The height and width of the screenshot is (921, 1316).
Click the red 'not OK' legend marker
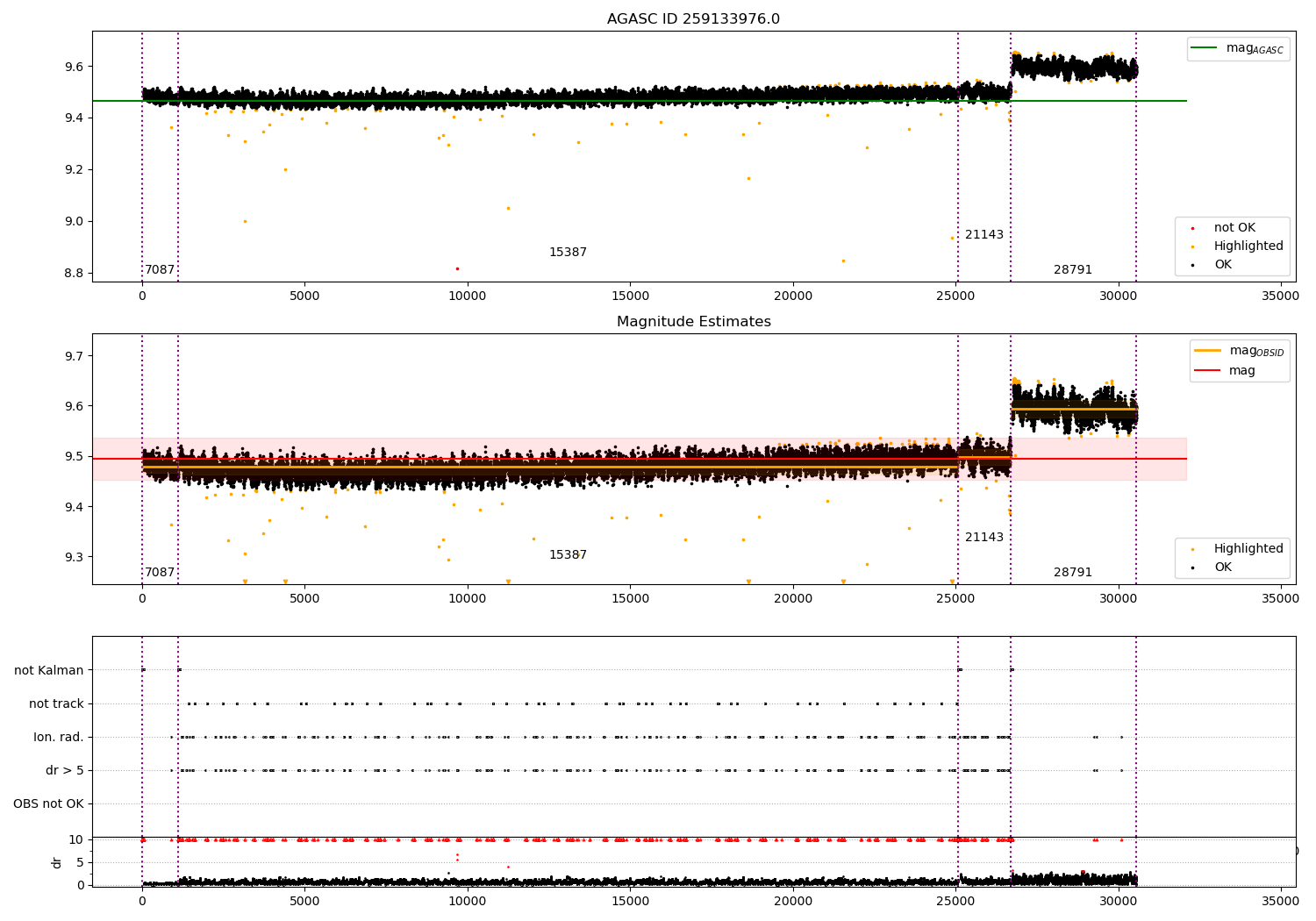coord(1192,228)
